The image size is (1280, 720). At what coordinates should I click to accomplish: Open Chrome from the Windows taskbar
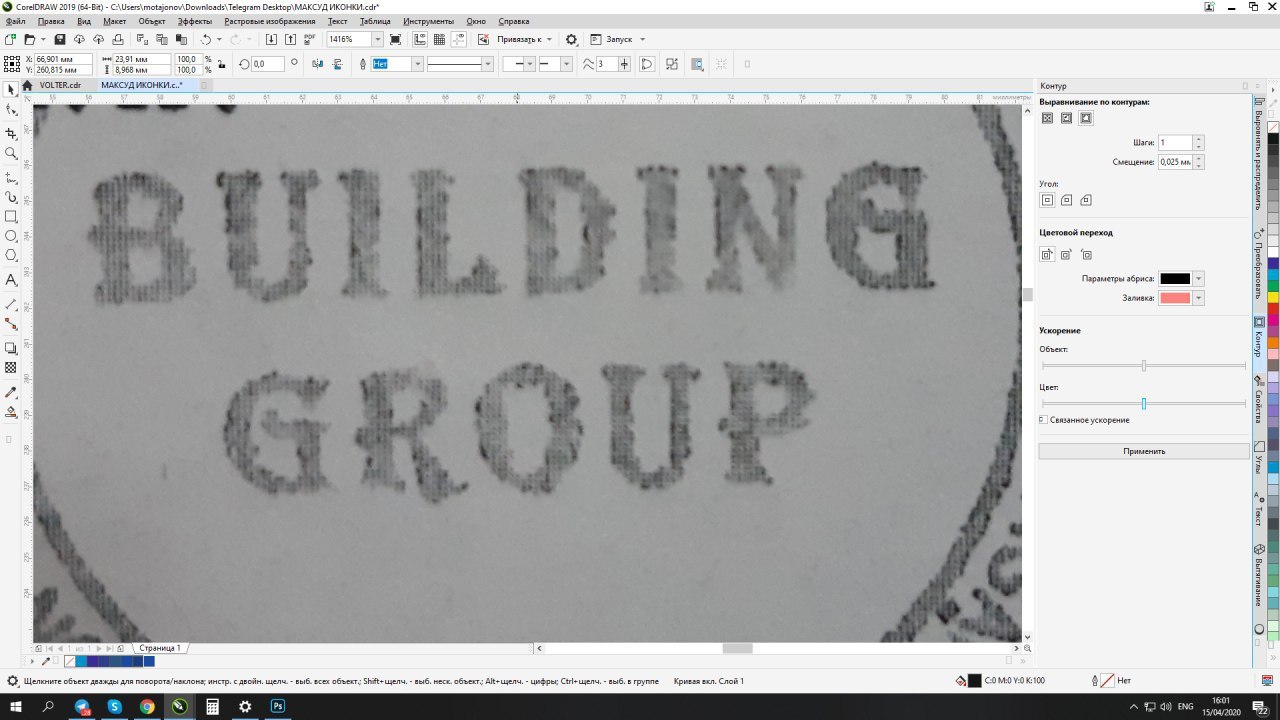tap(147, 706)
